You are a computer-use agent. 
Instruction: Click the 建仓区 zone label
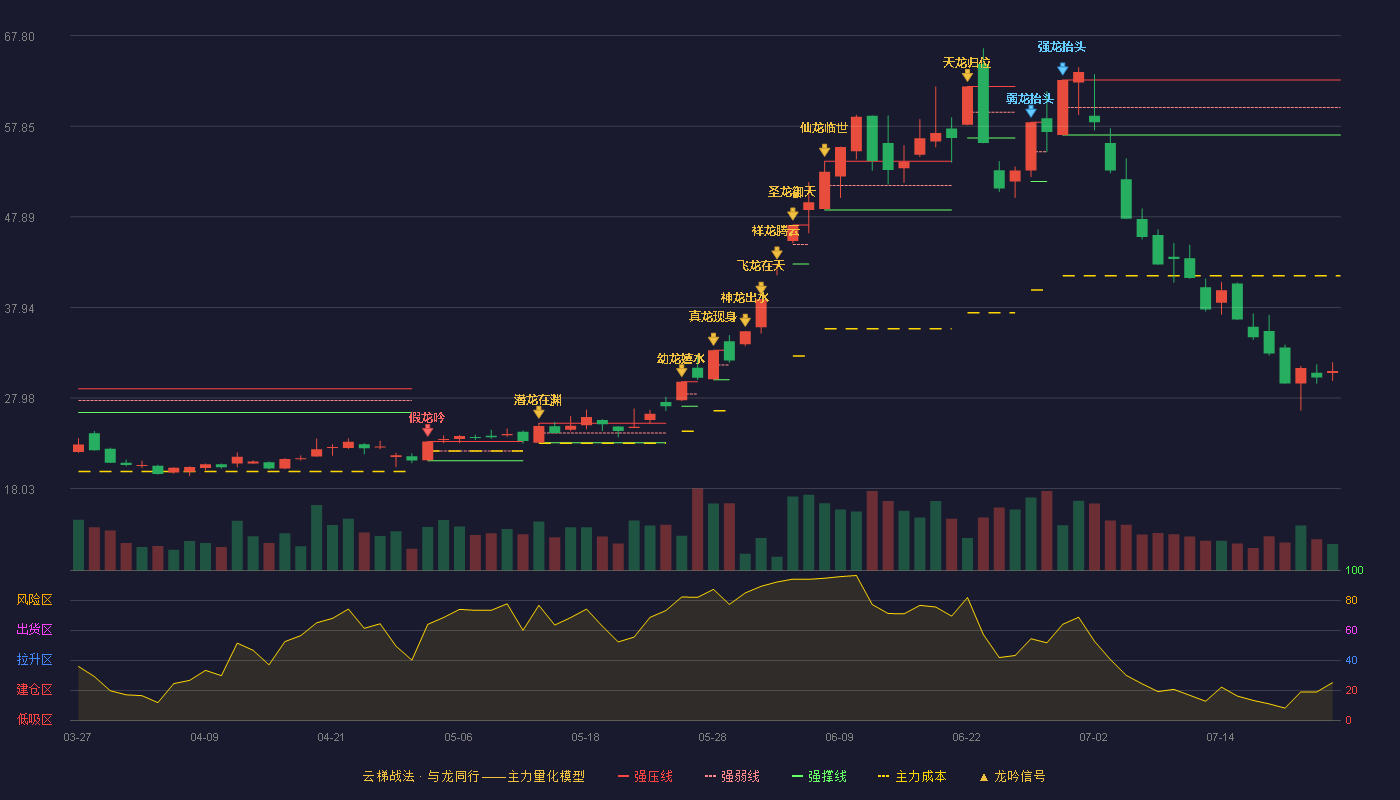point(34,690)
